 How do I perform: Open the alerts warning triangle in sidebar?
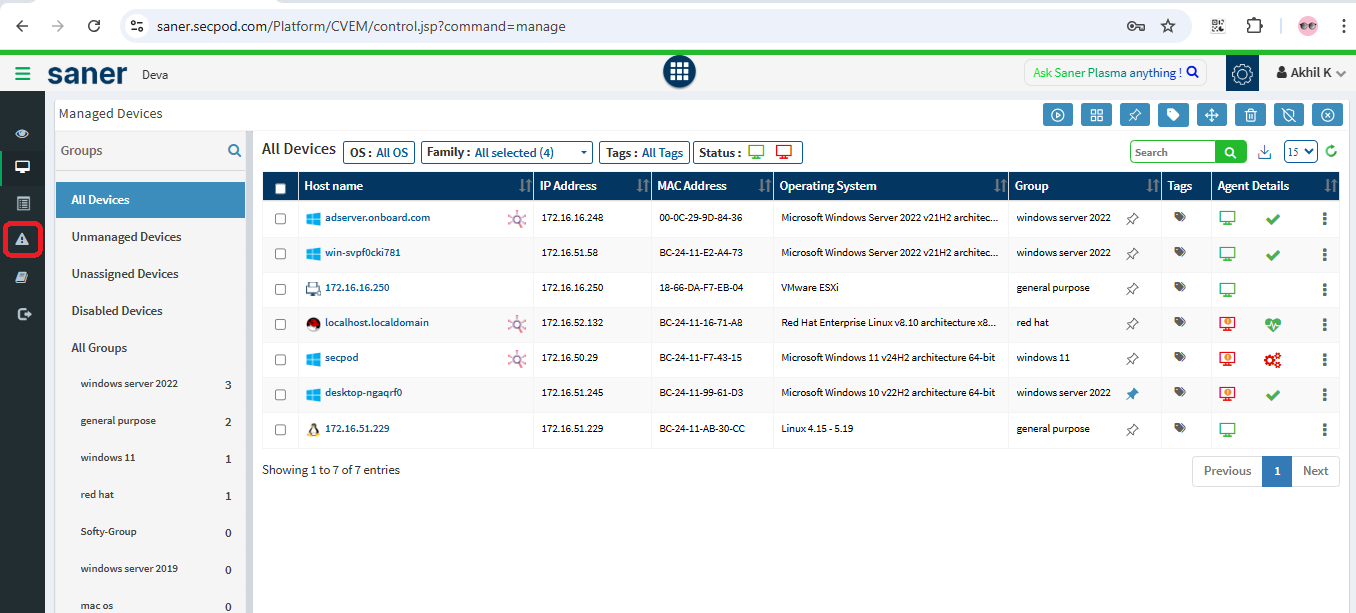22,240
